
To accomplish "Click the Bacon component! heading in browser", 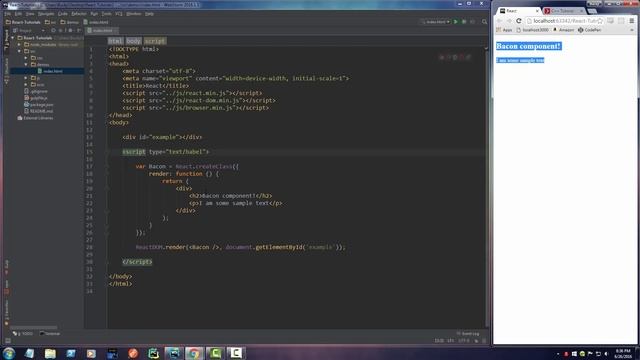I will (529, 46).
